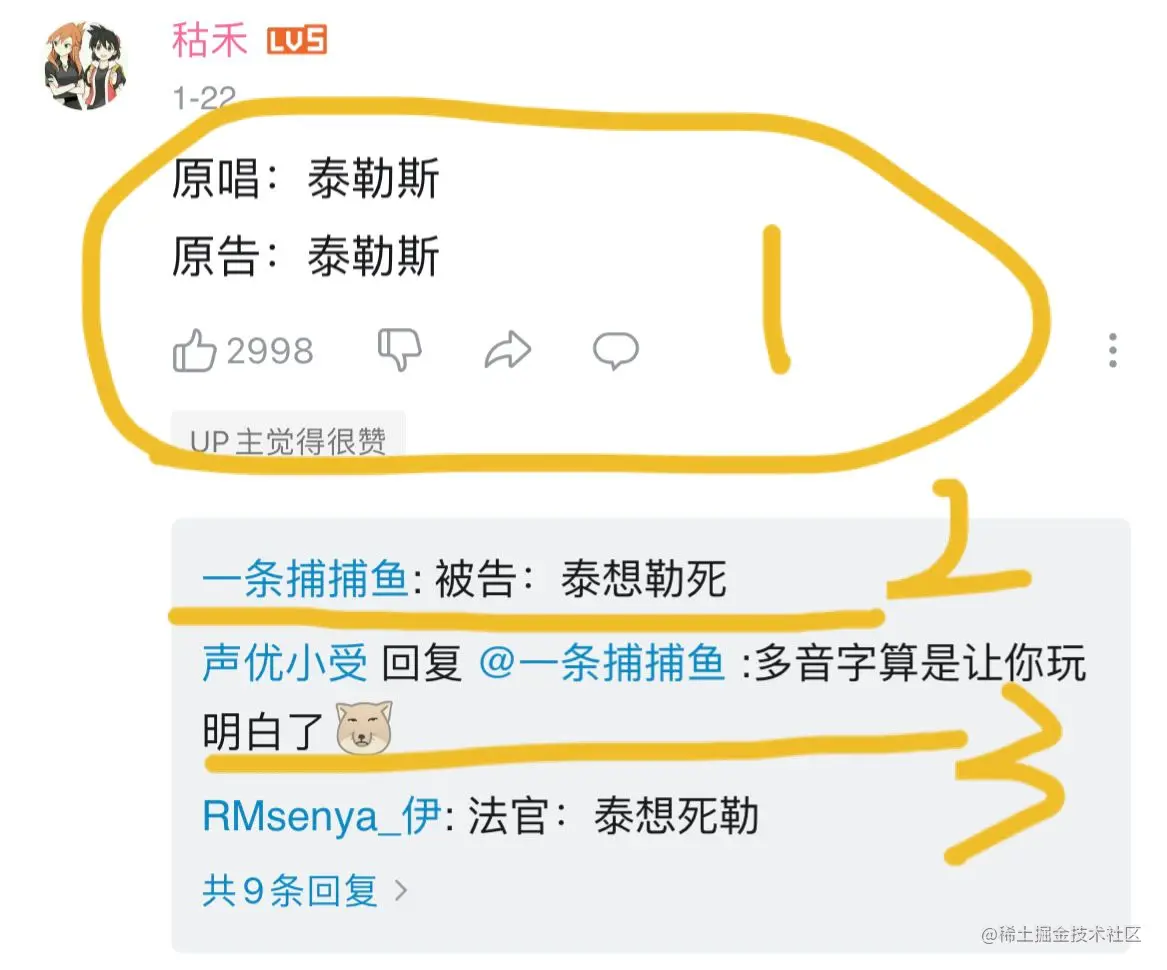Open 枯禾's profile avatar
Image resolution: width=1167 pixels, height=970 pixels.
[x=86, y=65]
